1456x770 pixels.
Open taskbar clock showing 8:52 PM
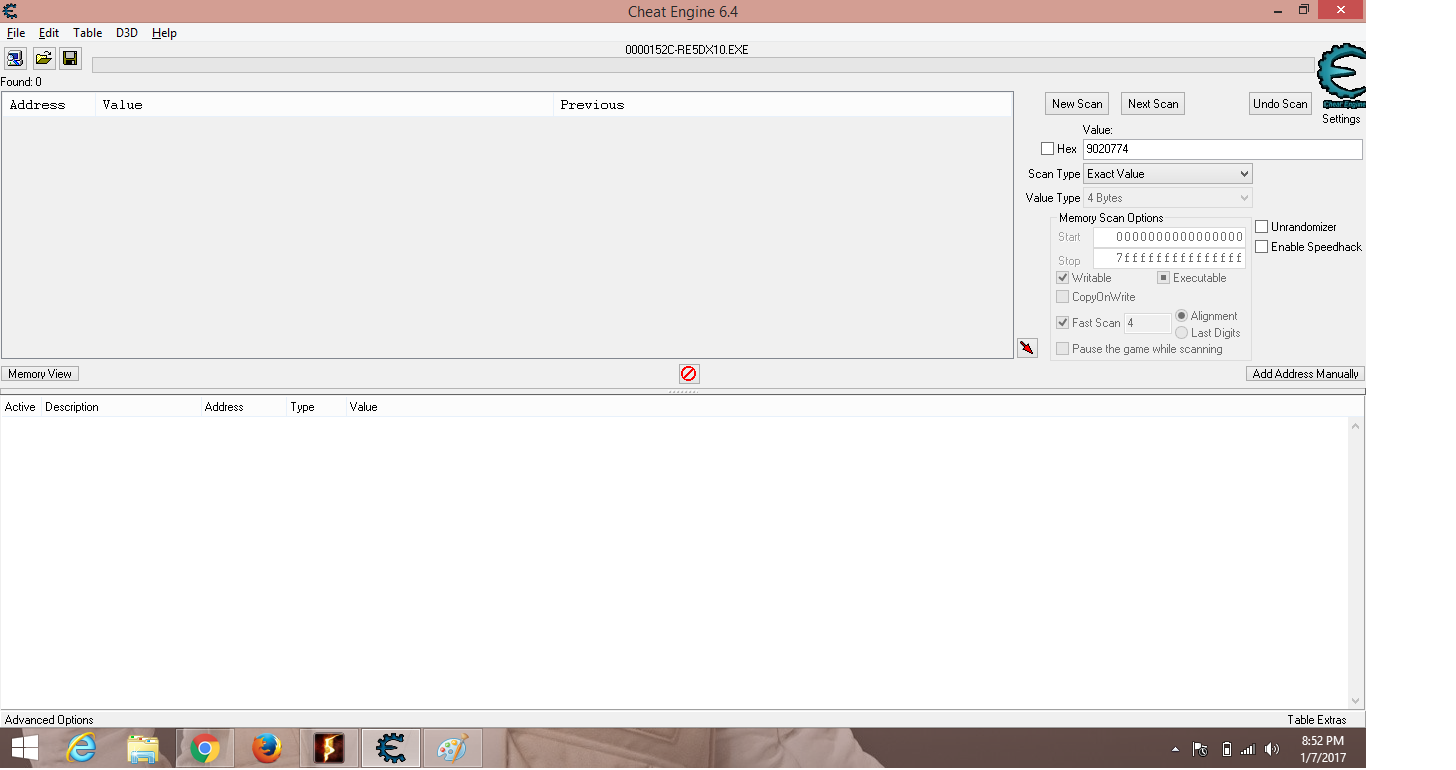(1322, 749)
